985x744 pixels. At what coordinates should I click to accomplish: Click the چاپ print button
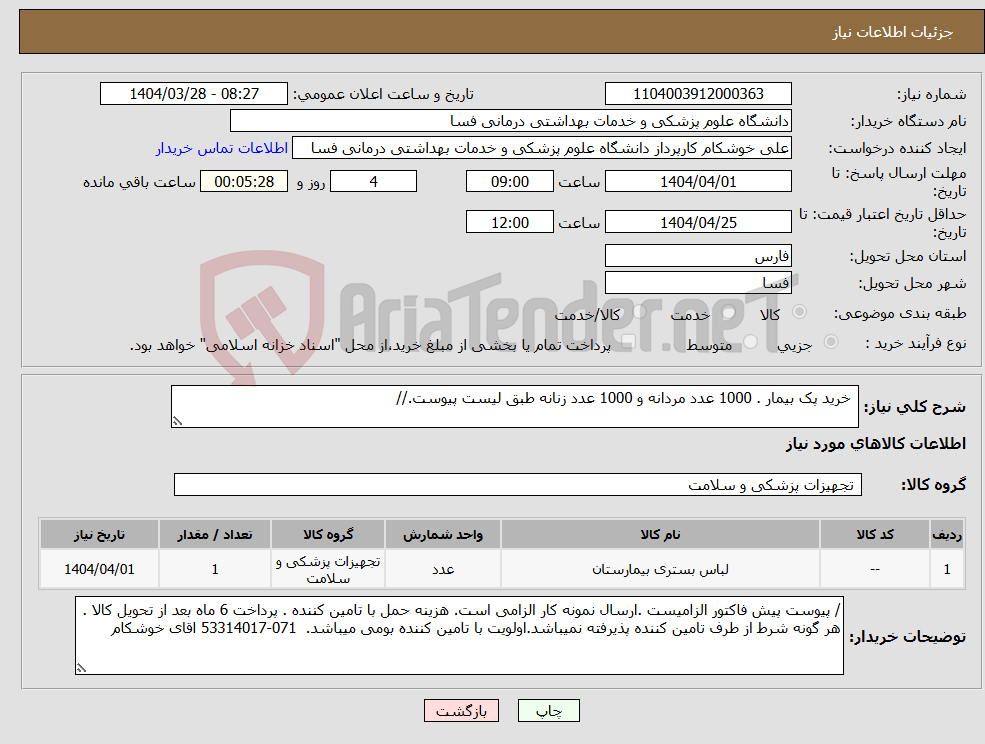548,711
